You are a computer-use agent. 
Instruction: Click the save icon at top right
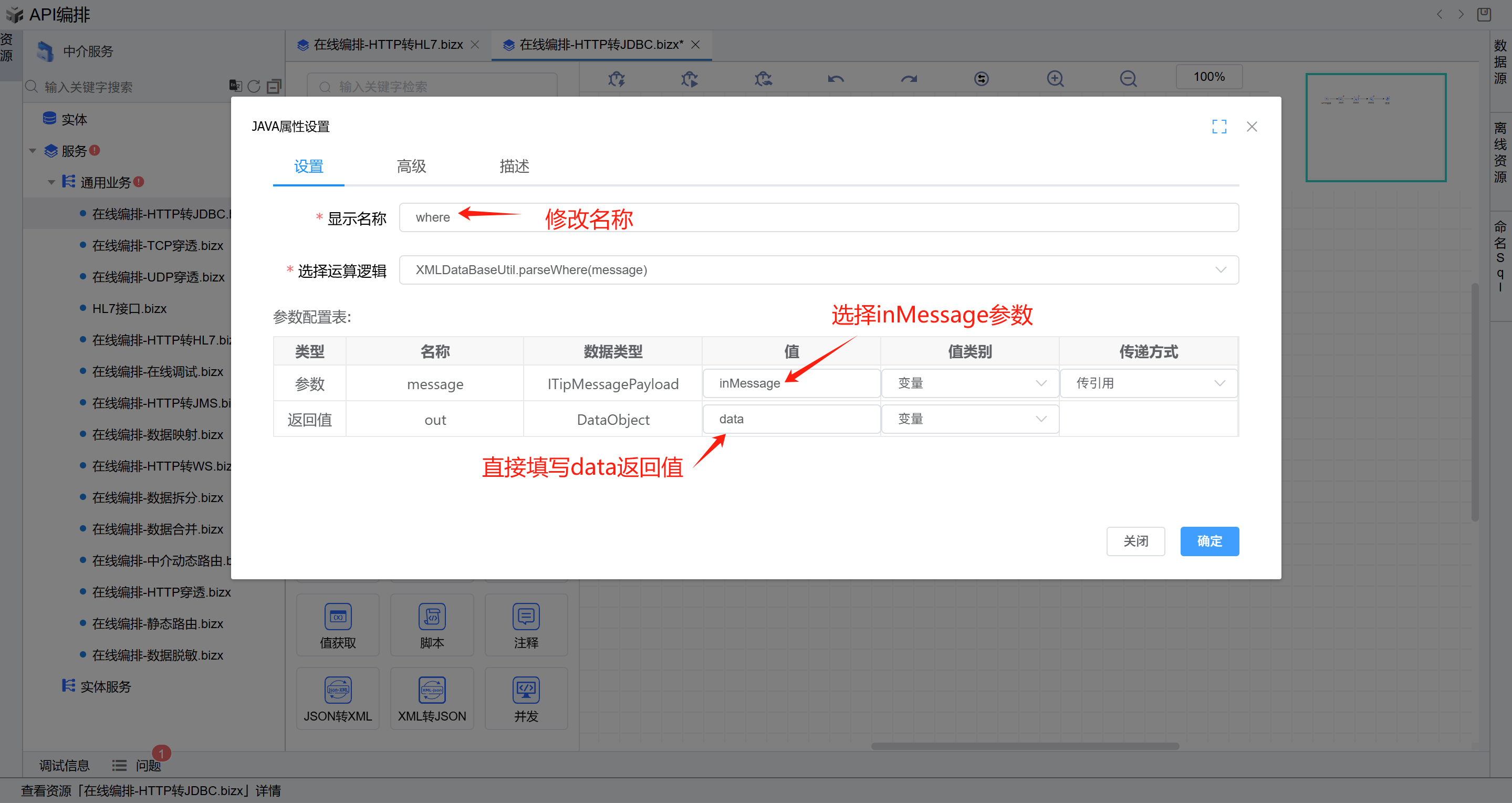pyautogui.click(x=1483, y=14)
